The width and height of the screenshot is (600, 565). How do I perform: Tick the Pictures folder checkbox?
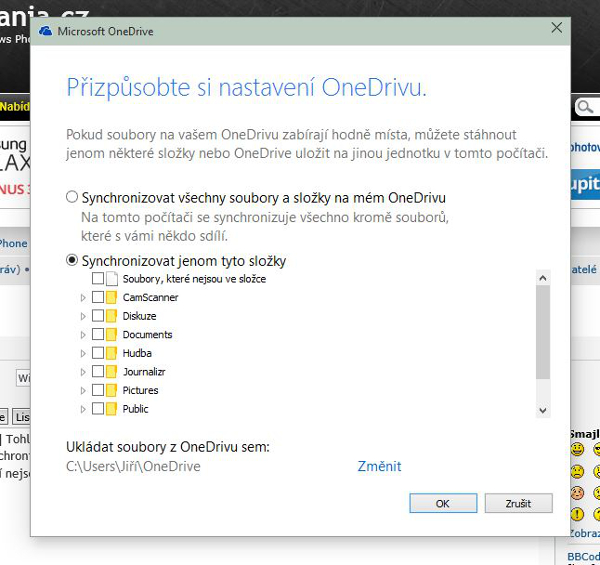[x=98, y=390]
